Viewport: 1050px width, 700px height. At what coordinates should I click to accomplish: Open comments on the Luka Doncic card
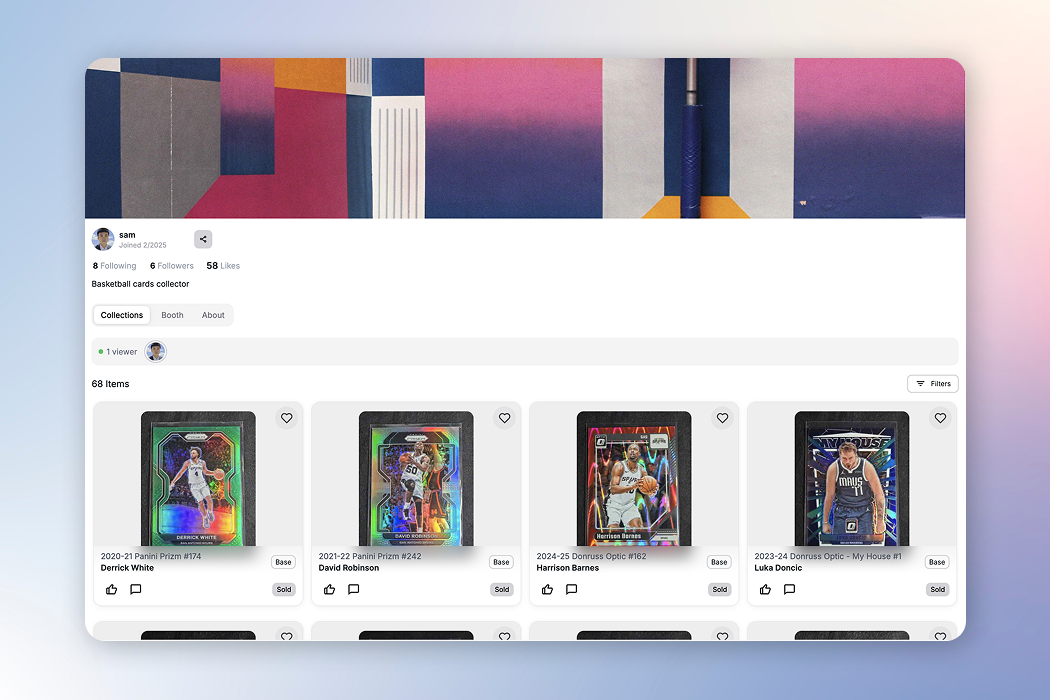click(790, 589)
